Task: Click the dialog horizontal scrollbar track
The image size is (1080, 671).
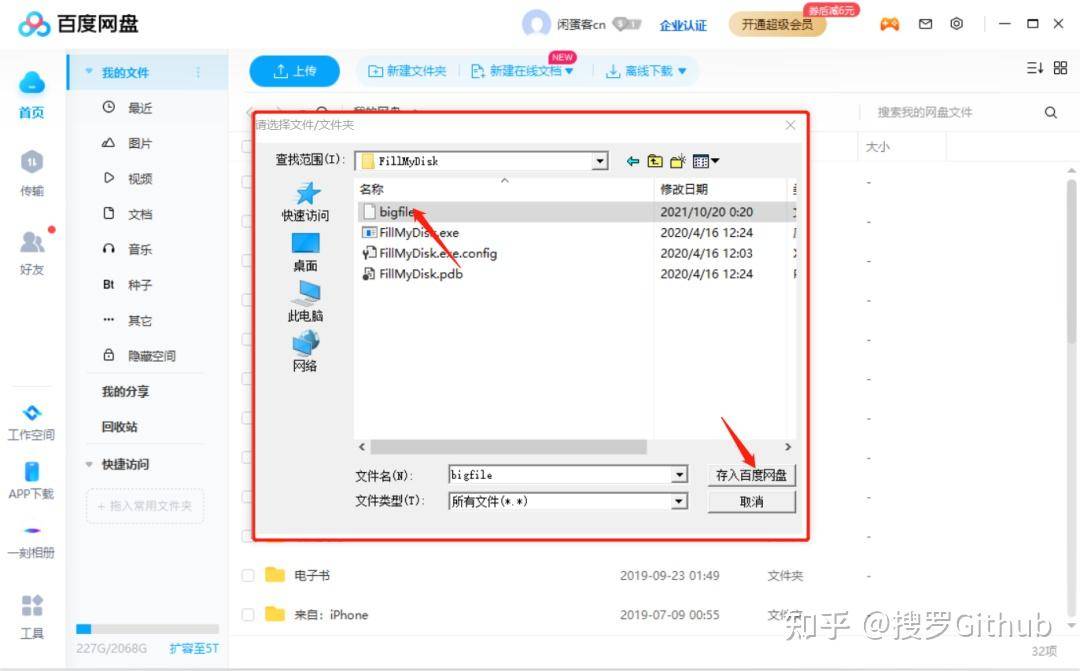Action: (x=574, y=447)
